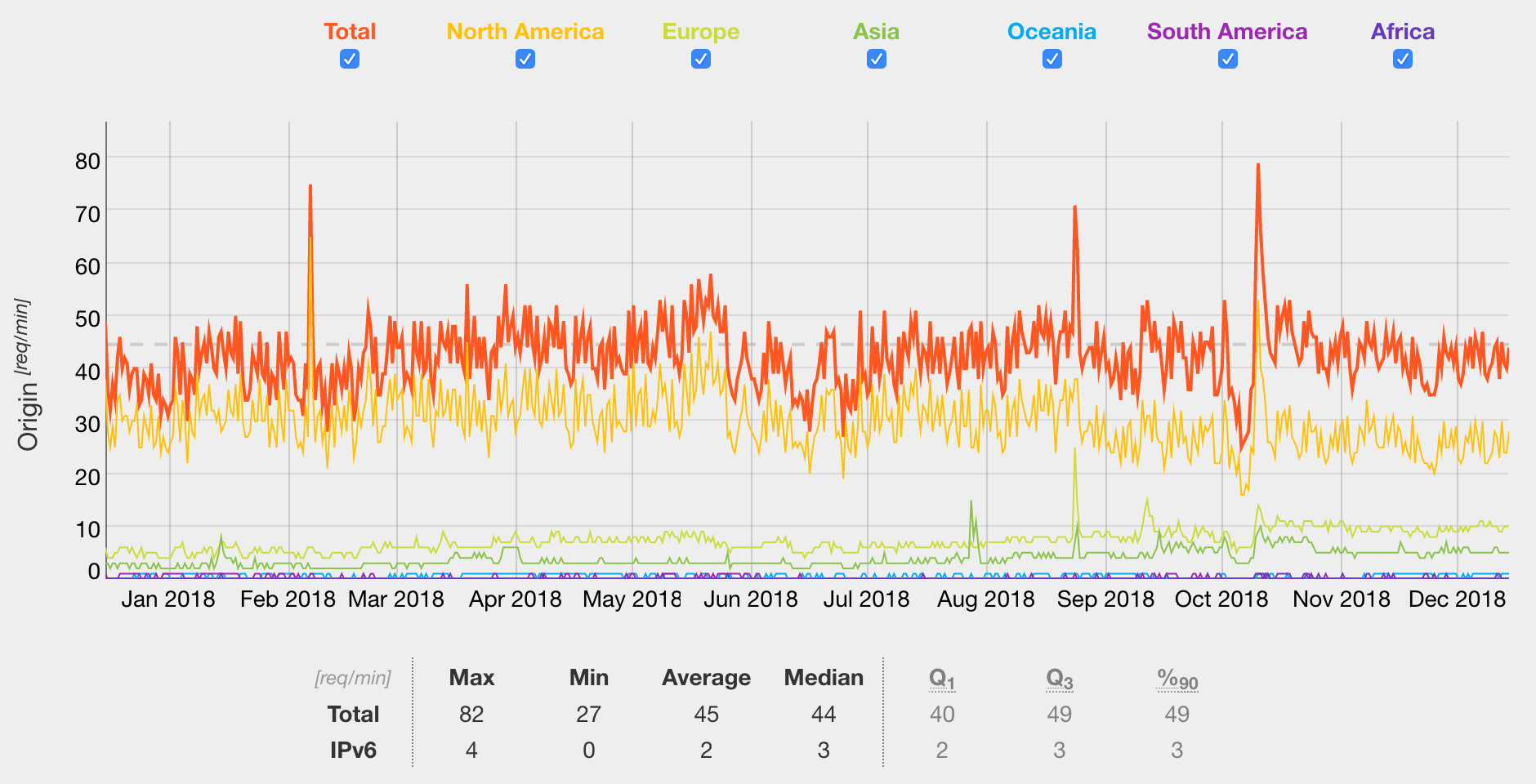Click the Aug 2018 axis label
The image size is (1536, 784).
[x=986, y=599]
